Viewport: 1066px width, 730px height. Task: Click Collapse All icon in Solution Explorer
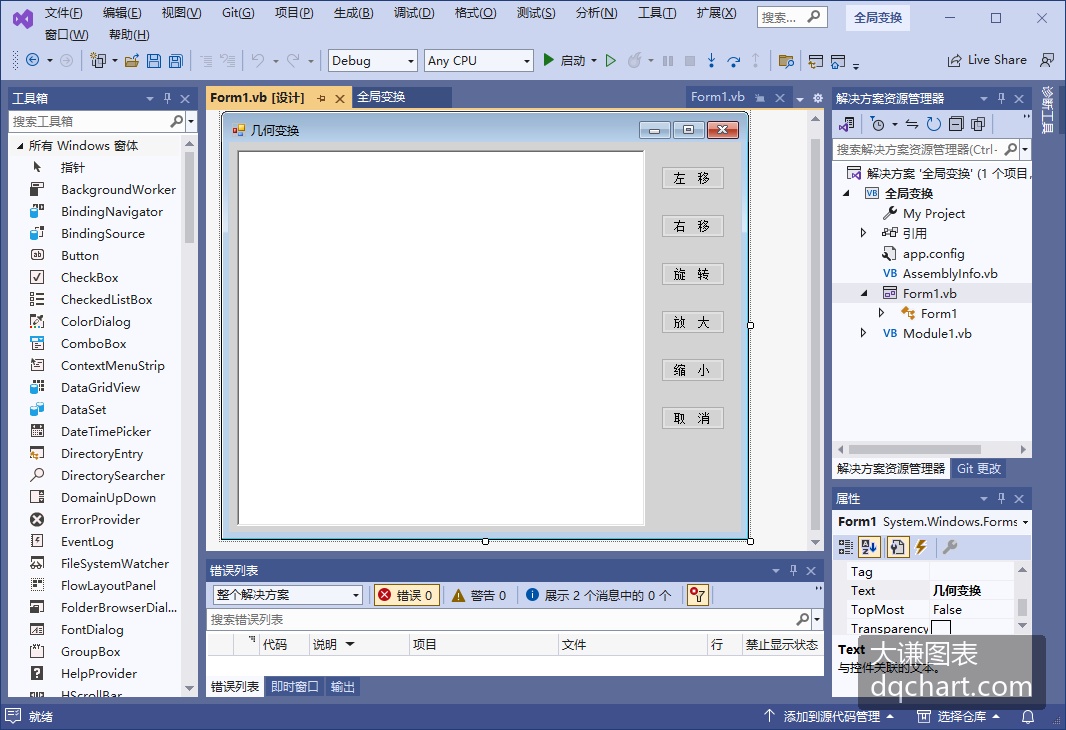(956, 124)
